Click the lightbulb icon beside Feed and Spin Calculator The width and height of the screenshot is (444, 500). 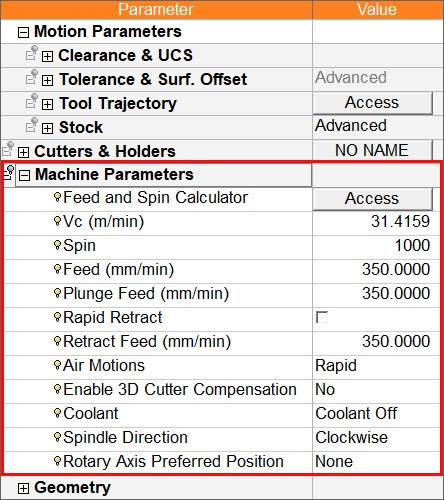tap(57, 197)
